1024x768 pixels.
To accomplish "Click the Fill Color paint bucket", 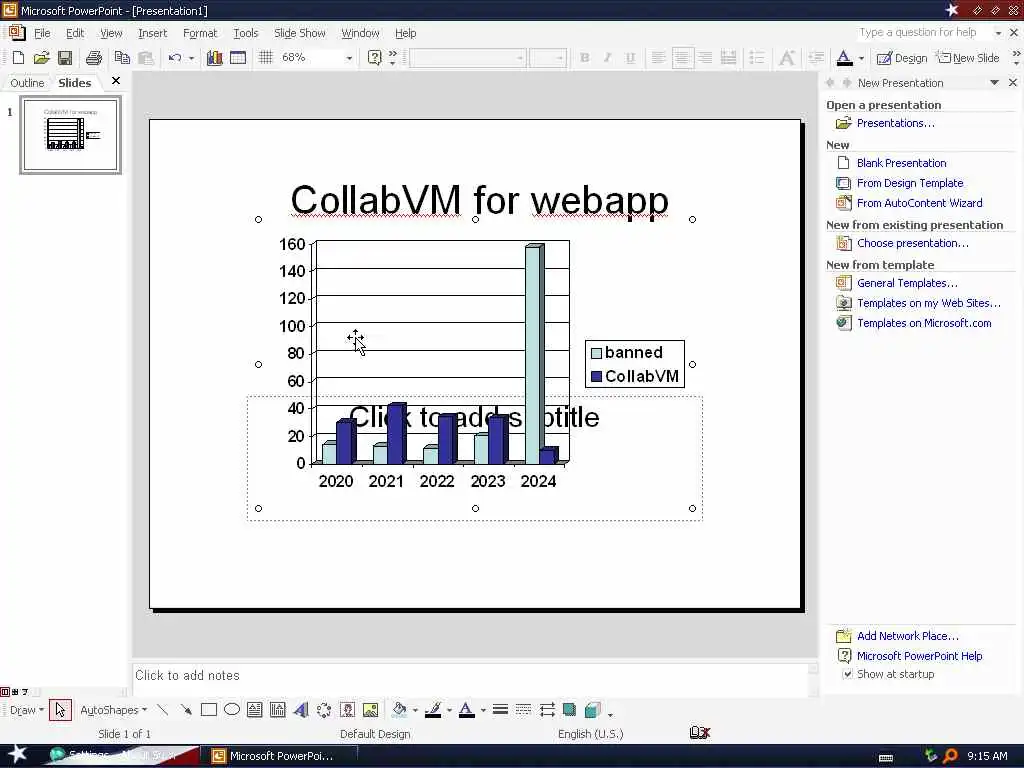I will pyautogui.click(x=399, y=710).
